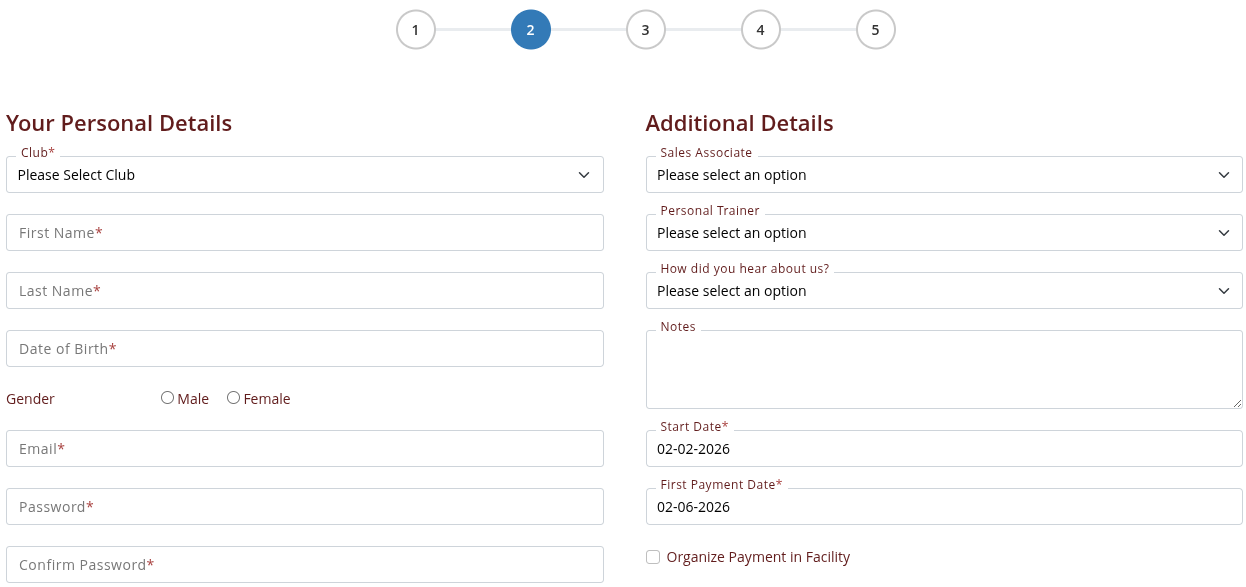Select the Email input box
Screen dimensions: 1246x587
[x=304, y=449]
